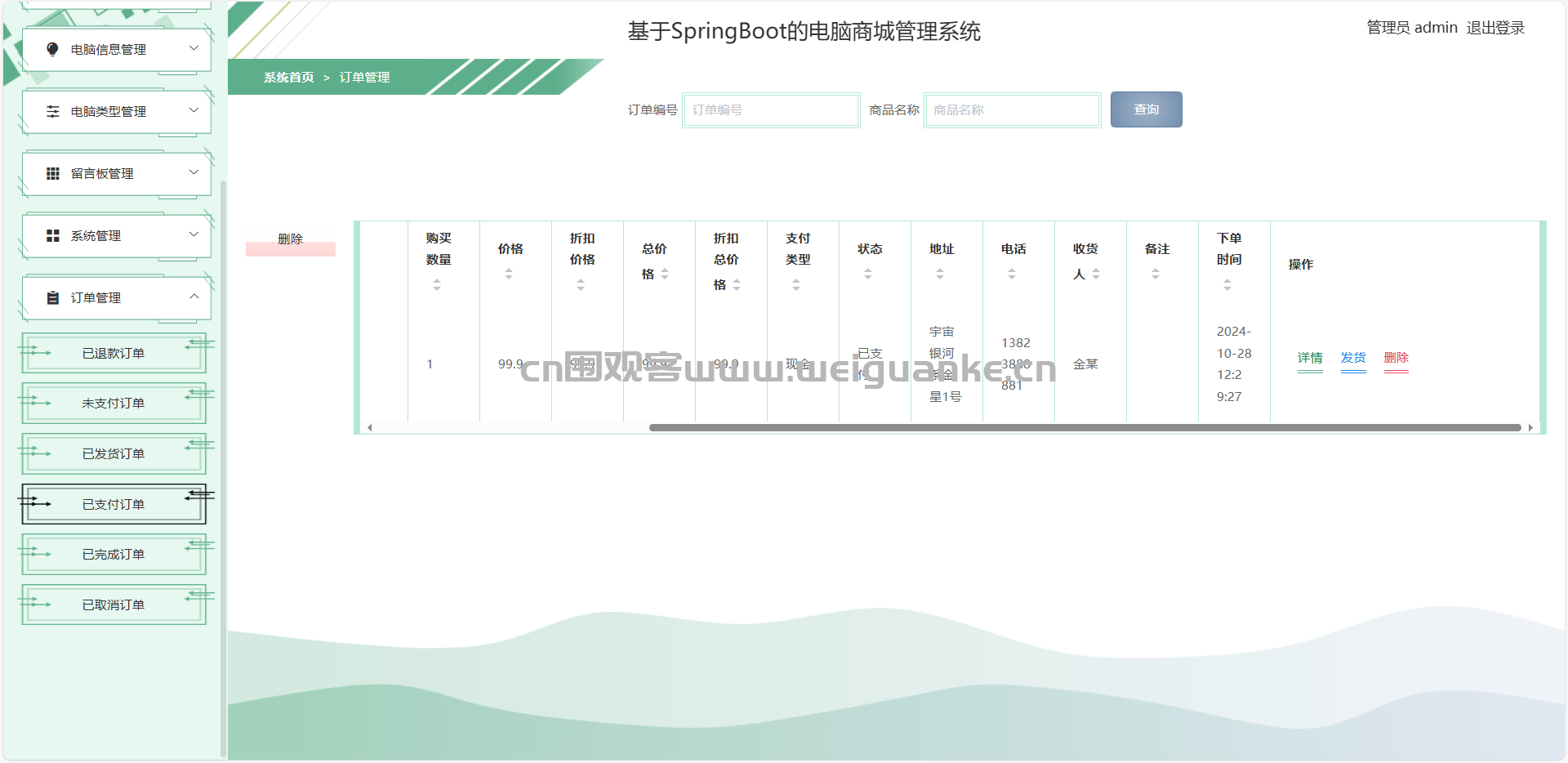This screenshot has width=1568, height=763.
Task: Click the 宇宙银河 address cell
Action: 946,364
